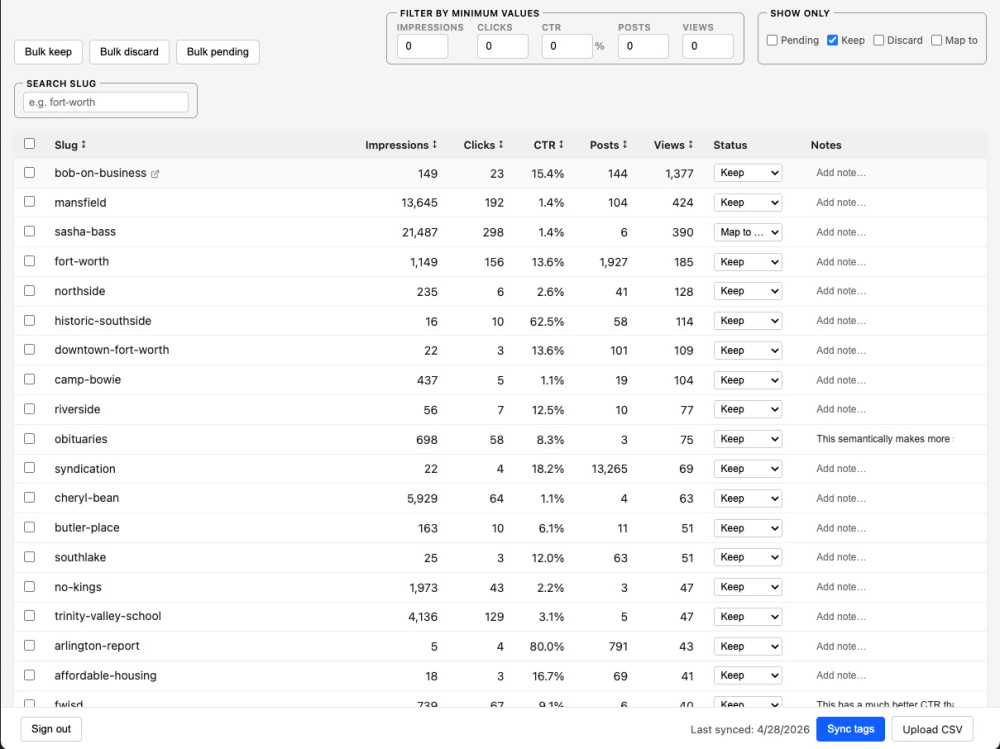This screenshot has height=749, width=1000.
Task: Sort table by Slug column arrows
Action: [x=84, y=145]
